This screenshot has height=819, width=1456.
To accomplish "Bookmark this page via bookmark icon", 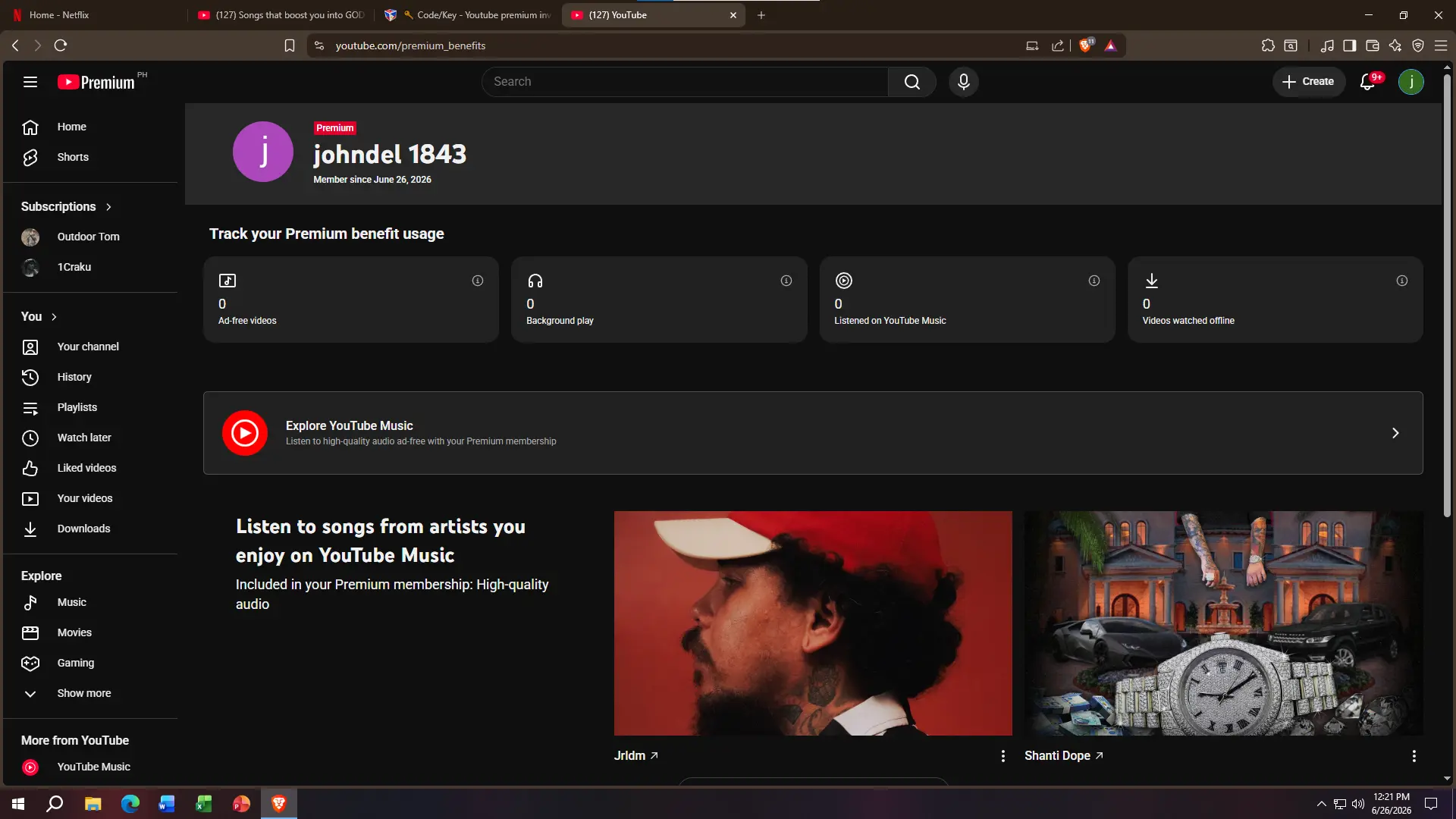I will coord(290,45).
